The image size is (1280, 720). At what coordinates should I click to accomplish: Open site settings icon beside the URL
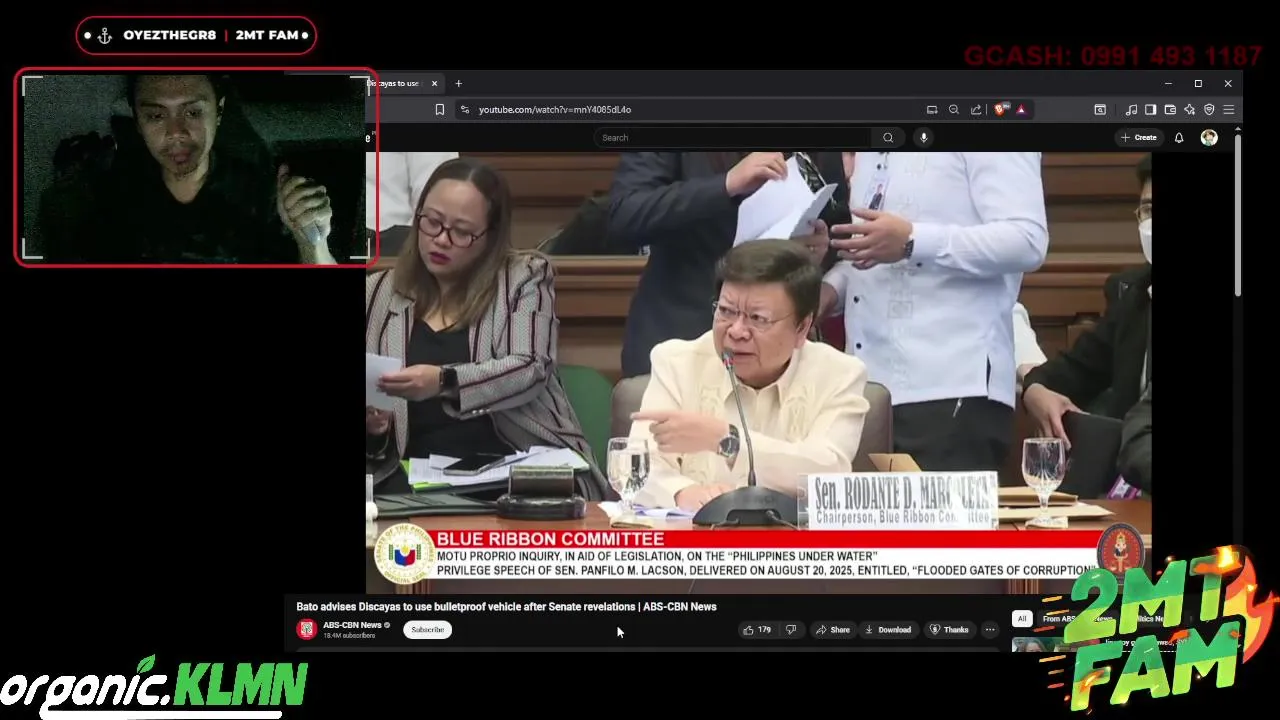[x=464, y=110]
